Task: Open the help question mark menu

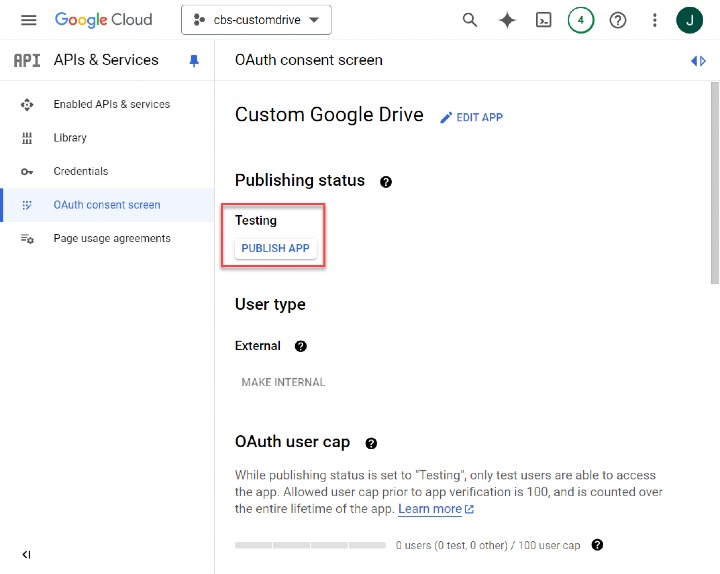Action: tap(618, 20)
